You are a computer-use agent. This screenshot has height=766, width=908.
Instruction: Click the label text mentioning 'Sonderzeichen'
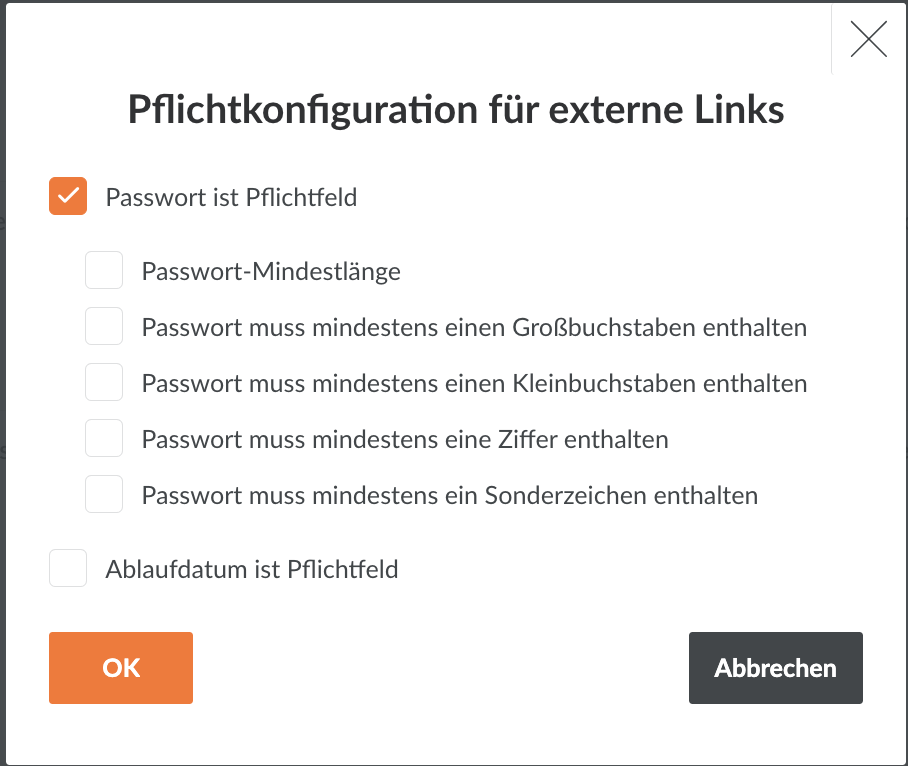450,496
